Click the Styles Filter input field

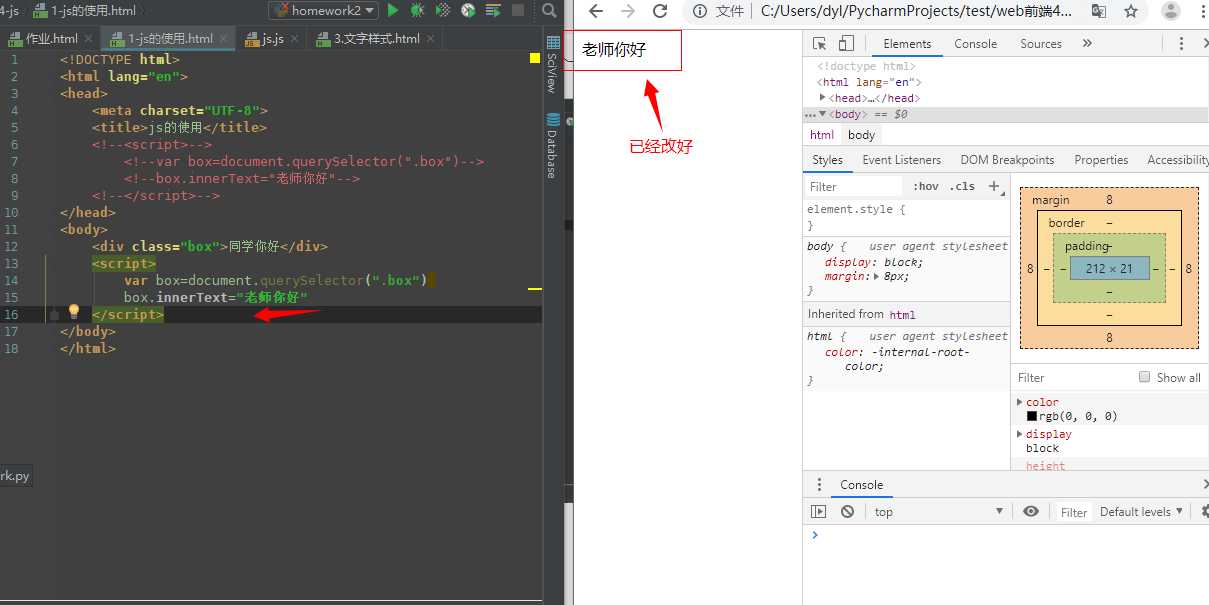pyautogui.click(x=855, y=186)
